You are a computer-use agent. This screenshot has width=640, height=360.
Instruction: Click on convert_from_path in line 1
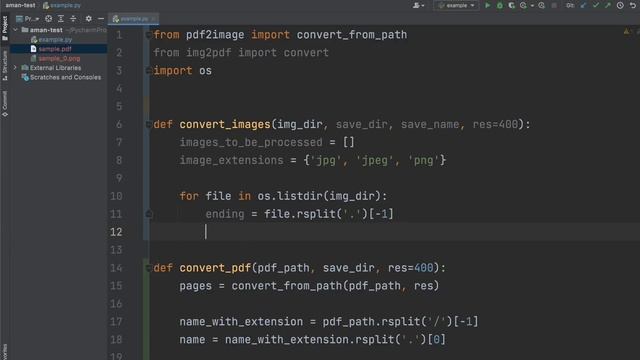(352, 35)
